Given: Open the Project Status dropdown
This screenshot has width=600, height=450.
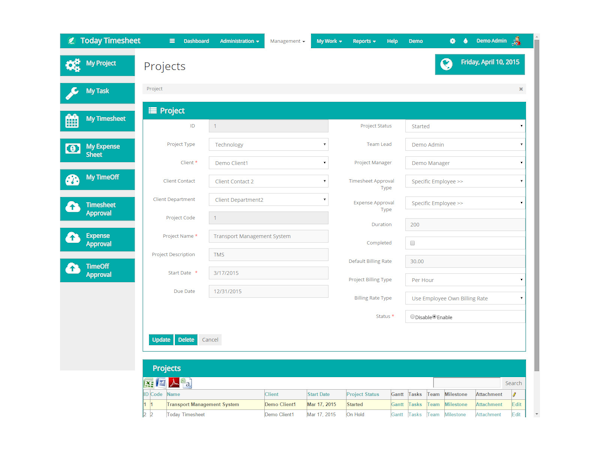Looking at the screenshot, I should tap(465, 127).
